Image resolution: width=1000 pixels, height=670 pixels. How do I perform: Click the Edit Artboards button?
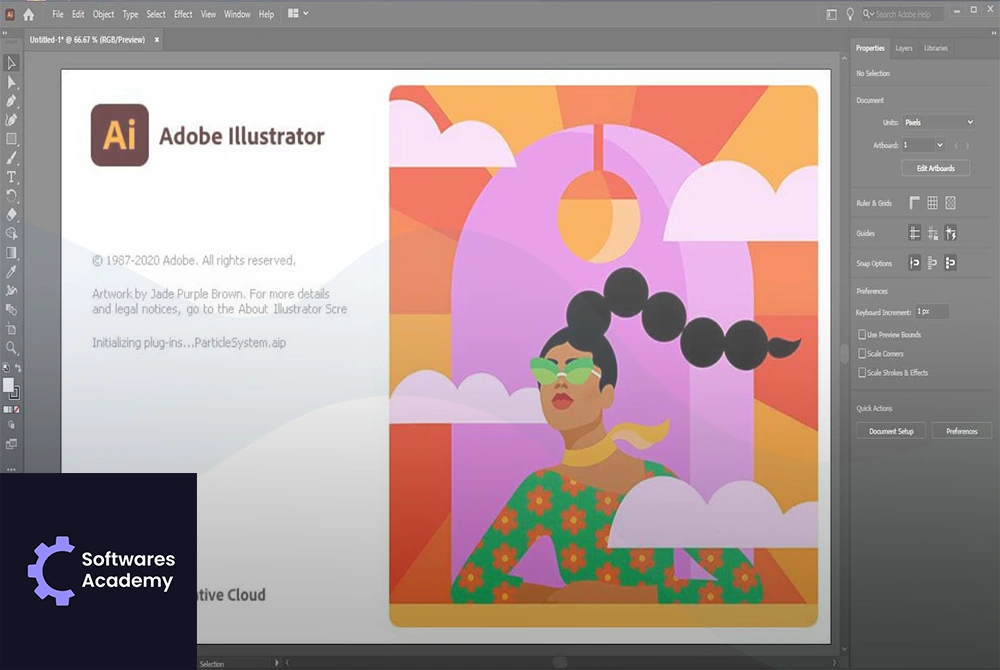[936, 168]
